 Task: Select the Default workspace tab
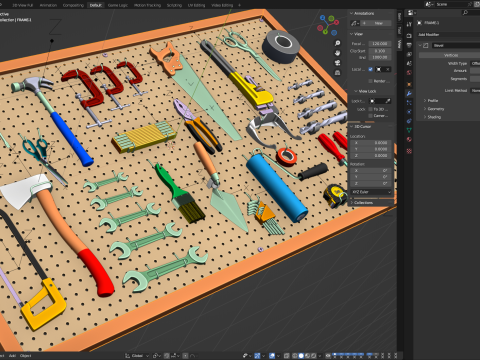coord(96,5)
